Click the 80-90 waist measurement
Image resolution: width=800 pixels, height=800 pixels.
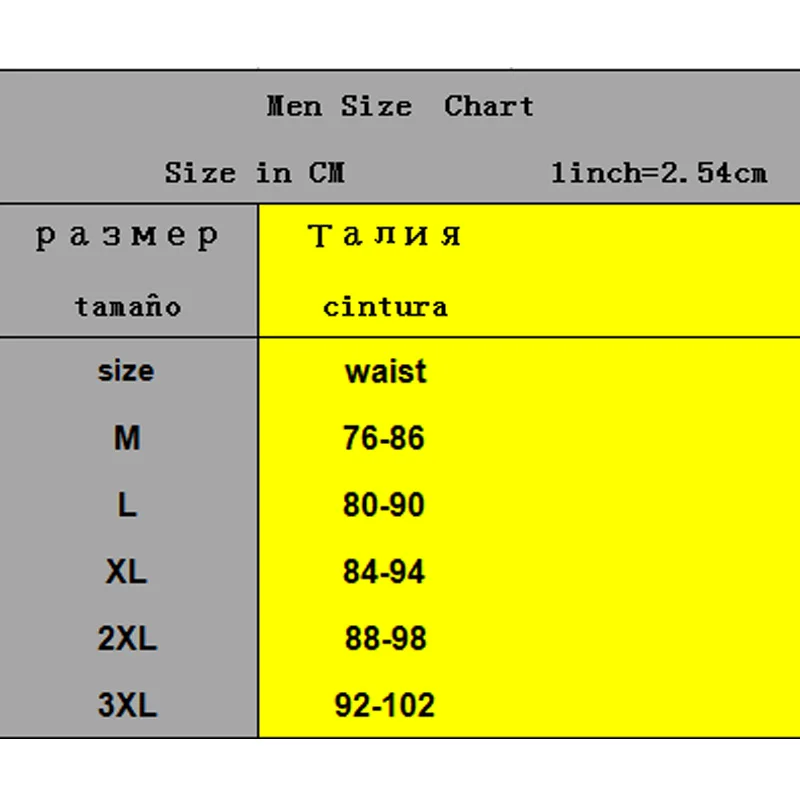[x=384, y=505]
